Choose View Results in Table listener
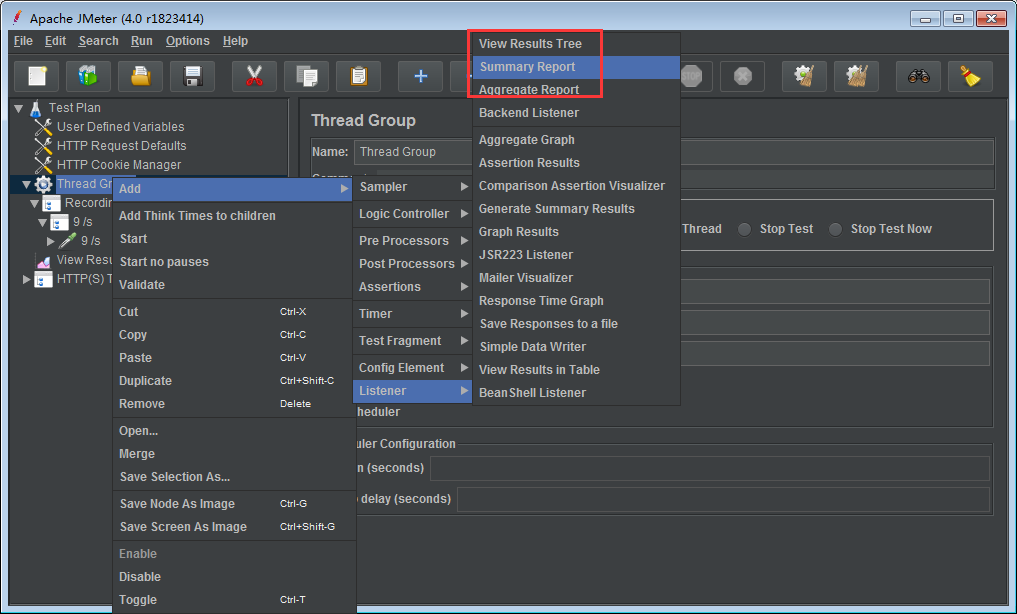The width and height of the screenshot is (1017, 614). click(576, 370)
